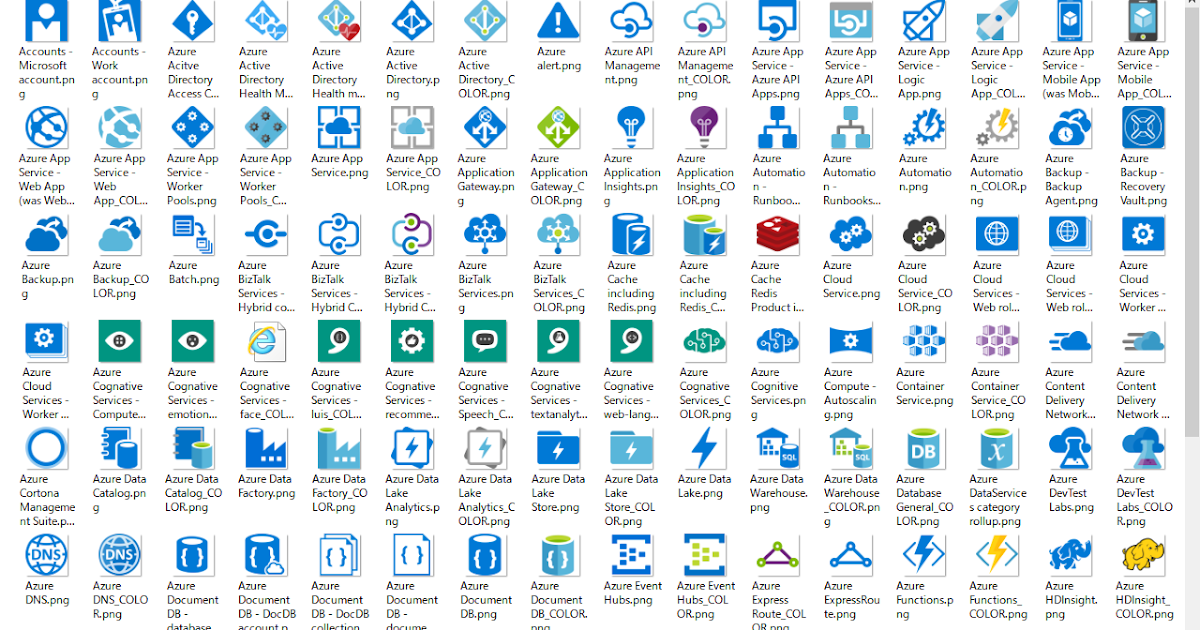The height and width of the screenshot is (630, 1200).
Task: Select the Azure Data Warehouse.png SQL icon
Action: 778,448
